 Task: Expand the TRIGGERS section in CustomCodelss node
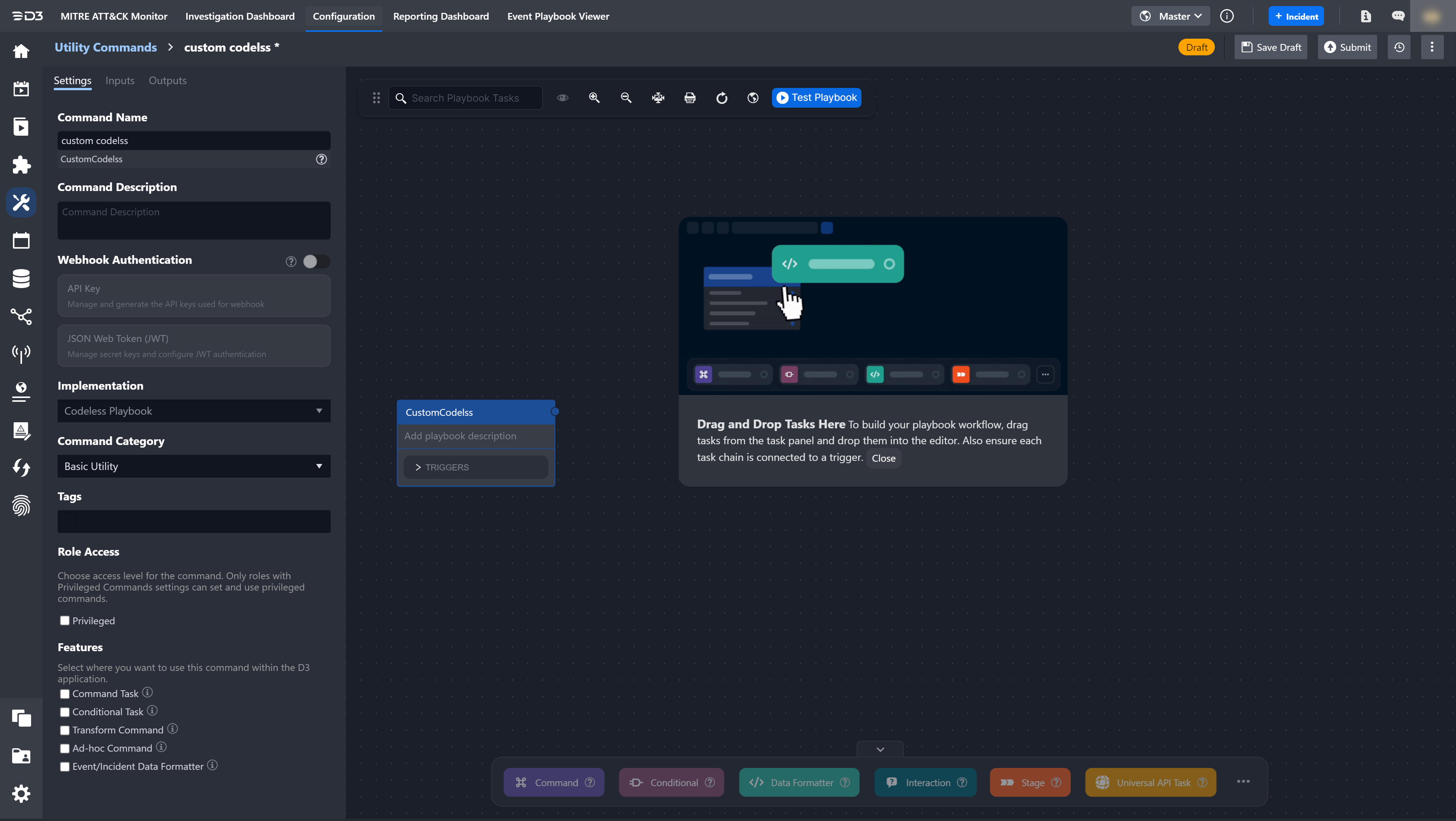(475, 467)
